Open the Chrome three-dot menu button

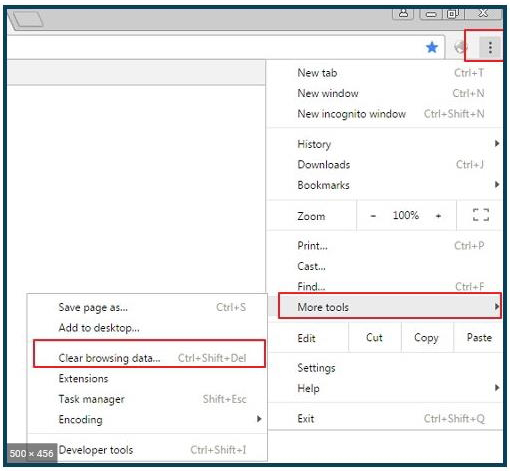[x=490, y=47]
